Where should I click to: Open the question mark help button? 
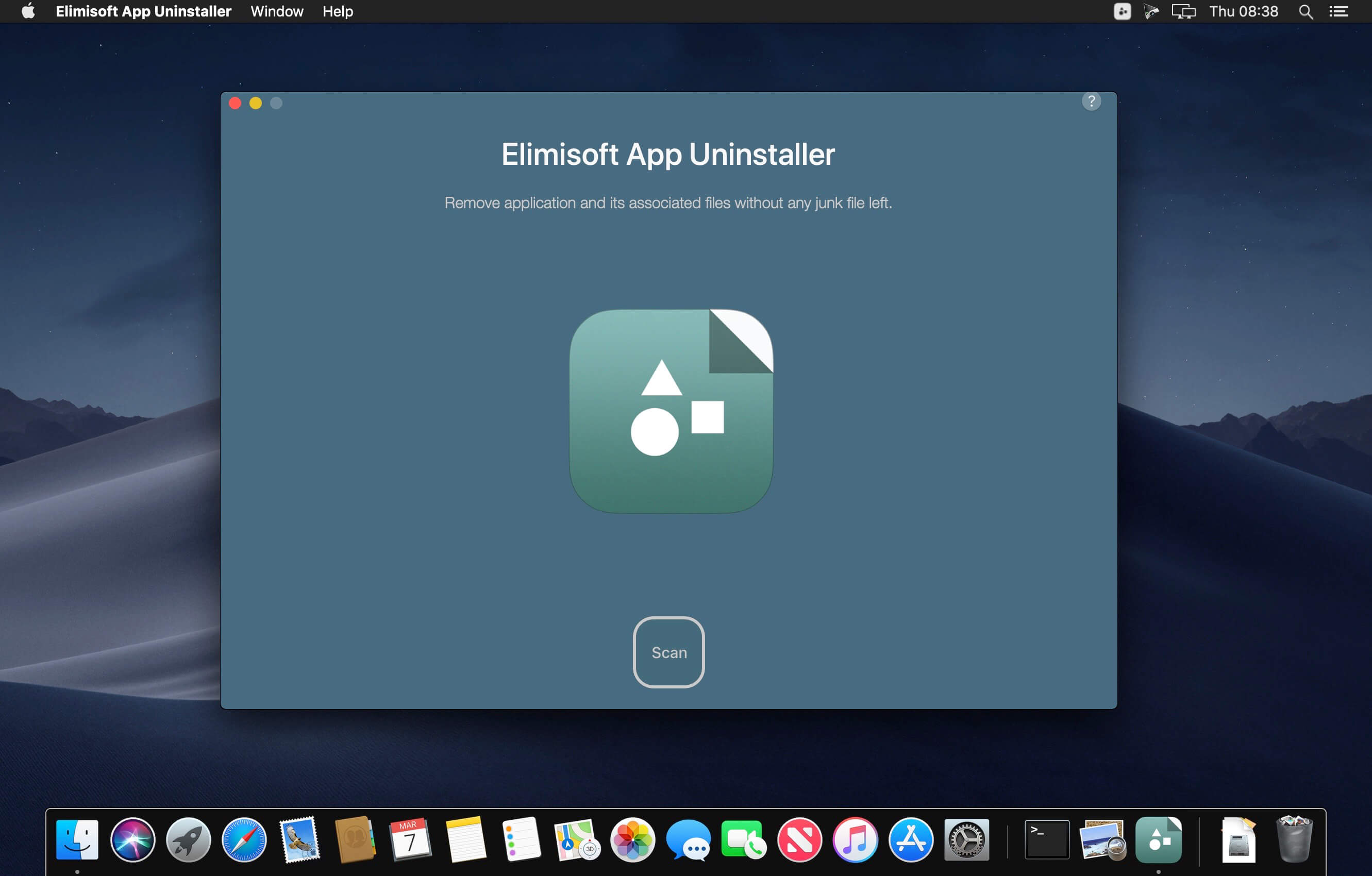[1091, 102]
